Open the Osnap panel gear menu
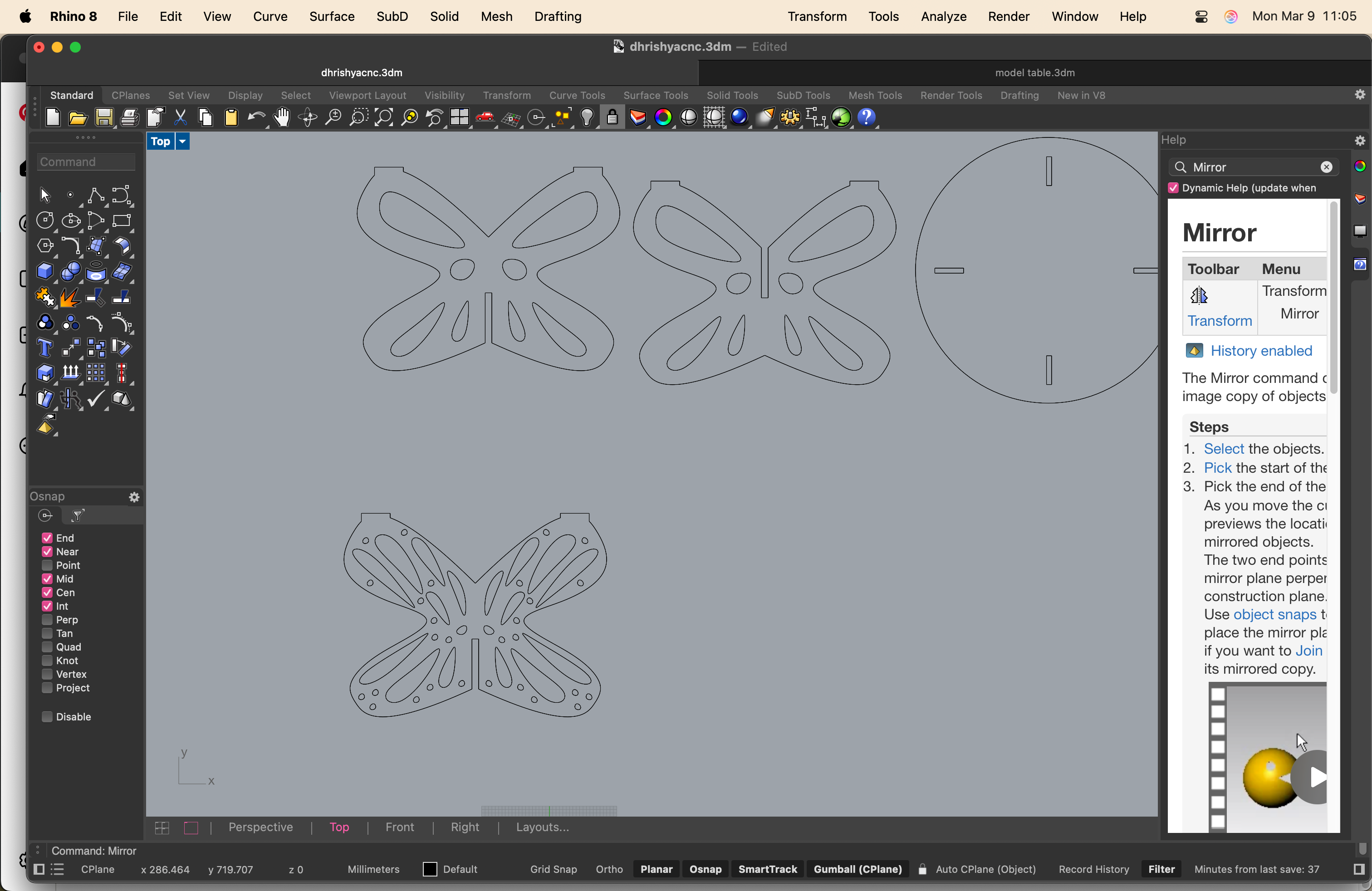The height and width of the screenshot is (891, 1372). click(134, 497)
